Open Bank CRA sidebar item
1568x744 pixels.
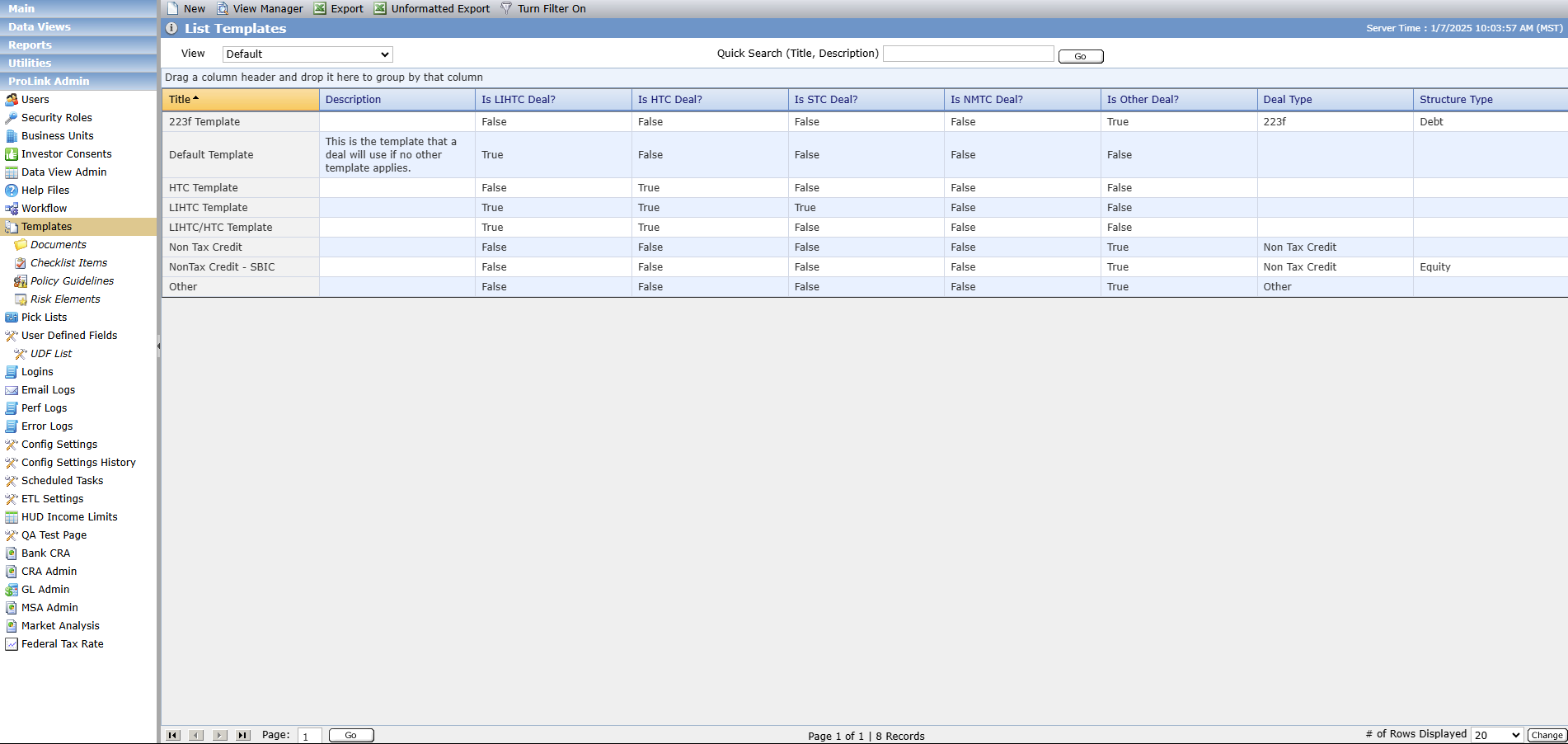45,553
